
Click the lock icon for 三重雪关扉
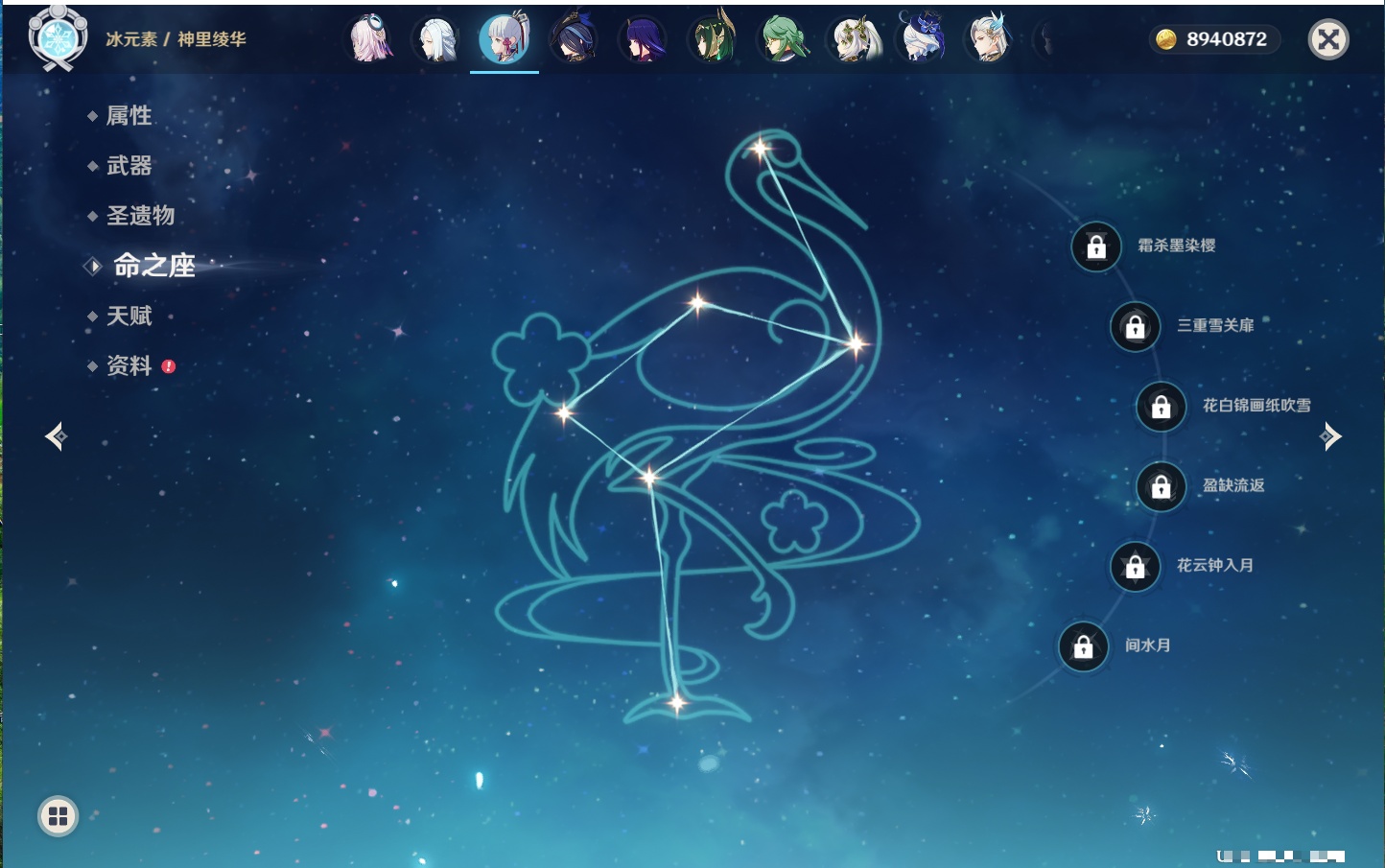1135,326
